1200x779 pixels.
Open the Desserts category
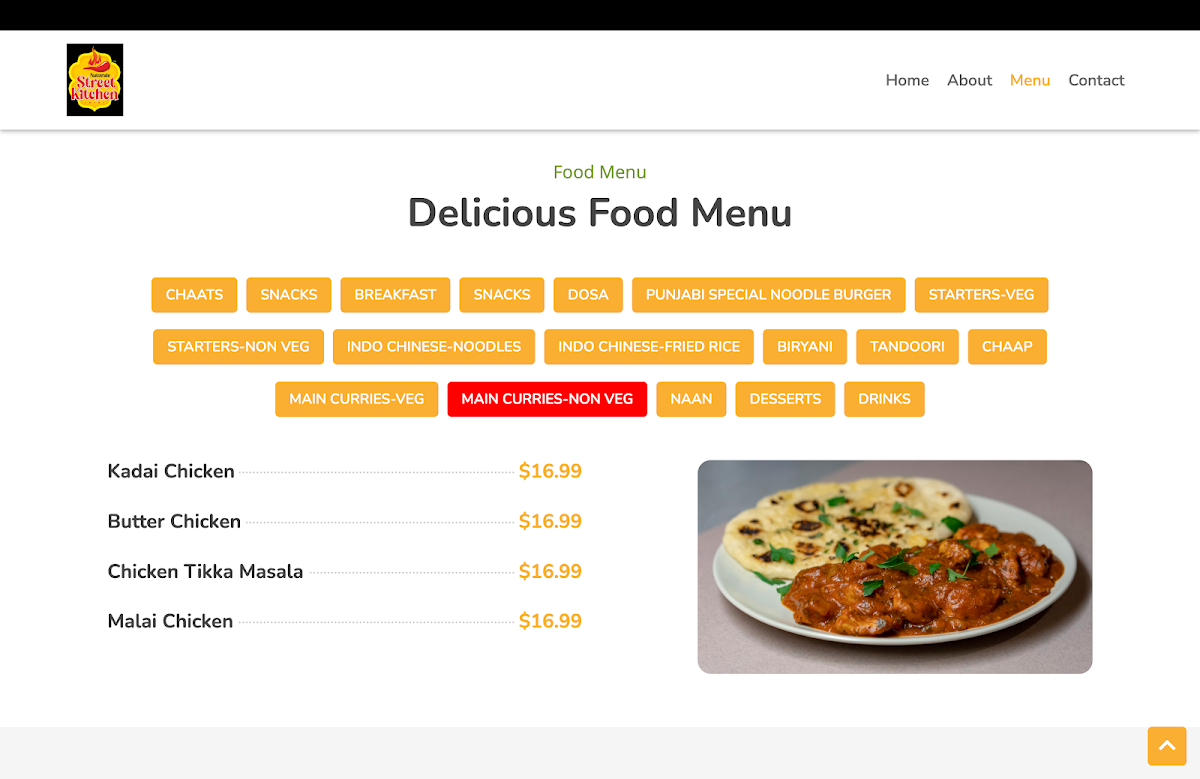(785, 399)
